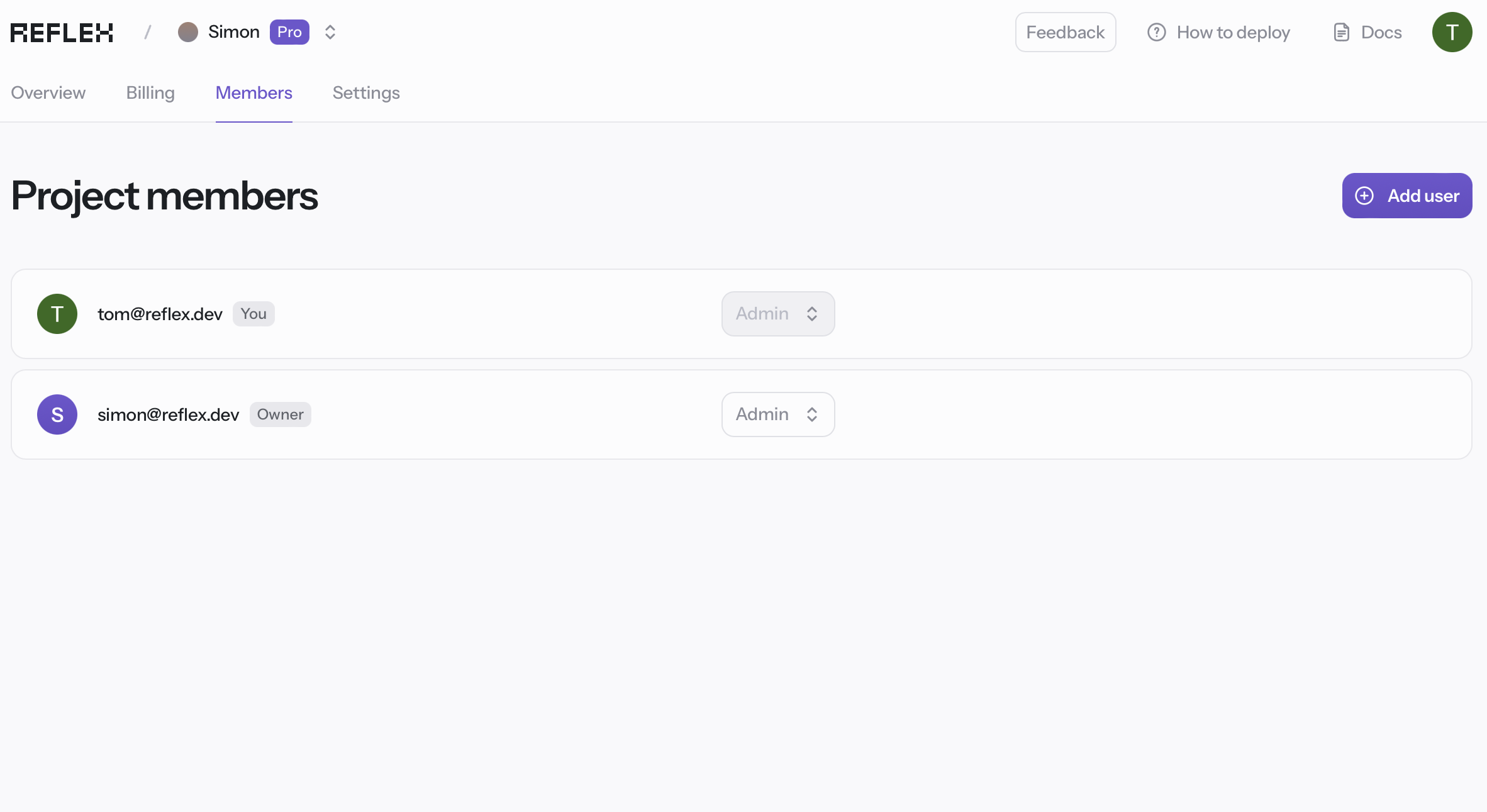The image size is (1487, 812).
Task: Click the Add user button
Action: pos(1407,196)
